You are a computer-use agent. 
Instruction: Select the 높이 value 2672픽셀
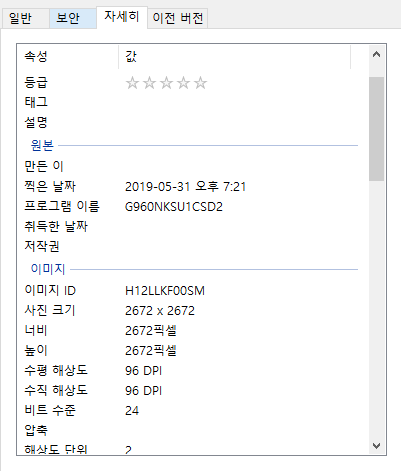(x=151, y=351)
